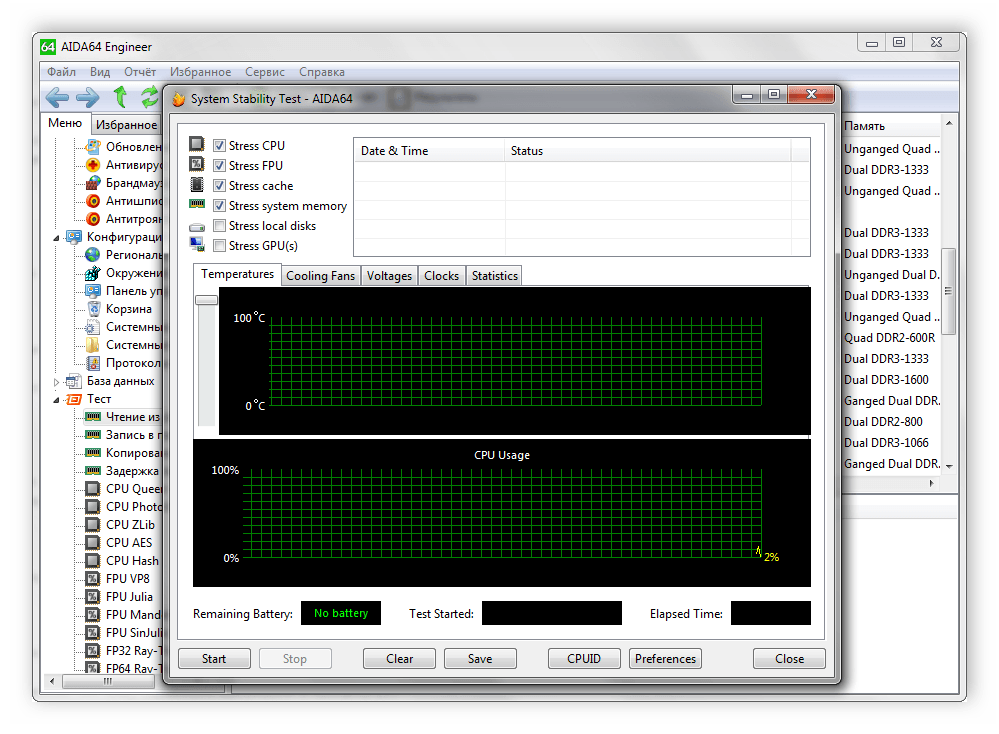Click right arrow of the results horizontal scrollbar

(x=931, y=483)
